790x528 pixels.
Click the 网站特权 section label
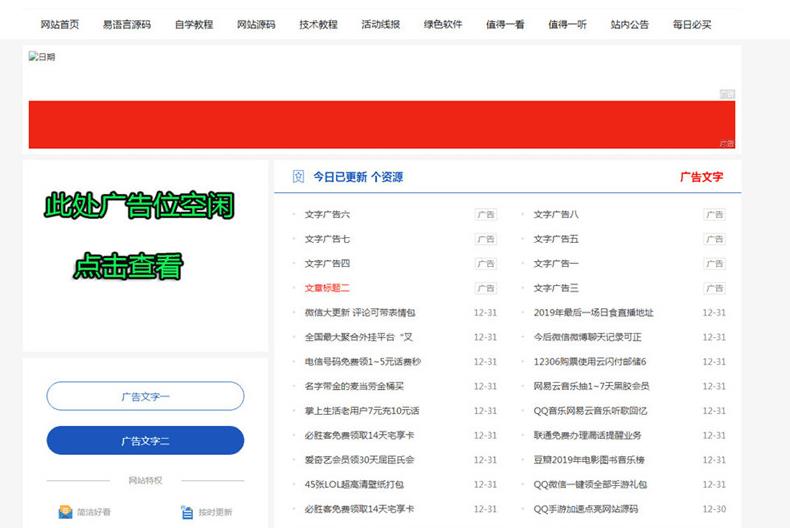point(145,481)
